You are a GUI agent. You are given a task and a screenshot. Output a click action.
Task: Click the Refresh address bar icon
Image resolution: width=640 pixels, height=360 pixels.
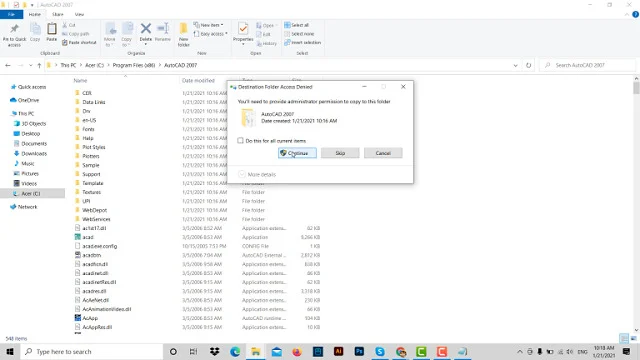click(x=529, y=65)
